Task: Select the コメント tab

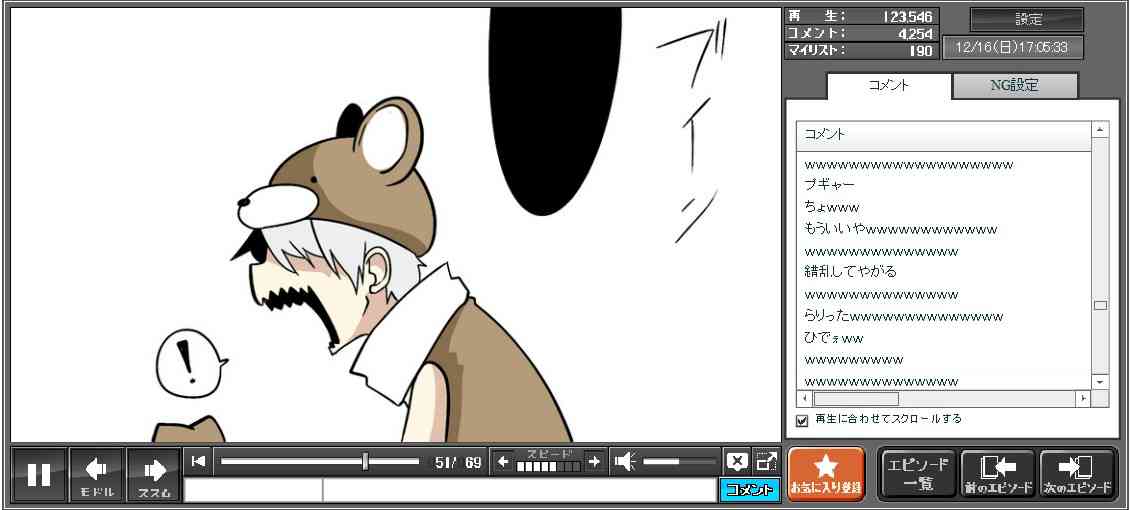Action: [888, 86]
